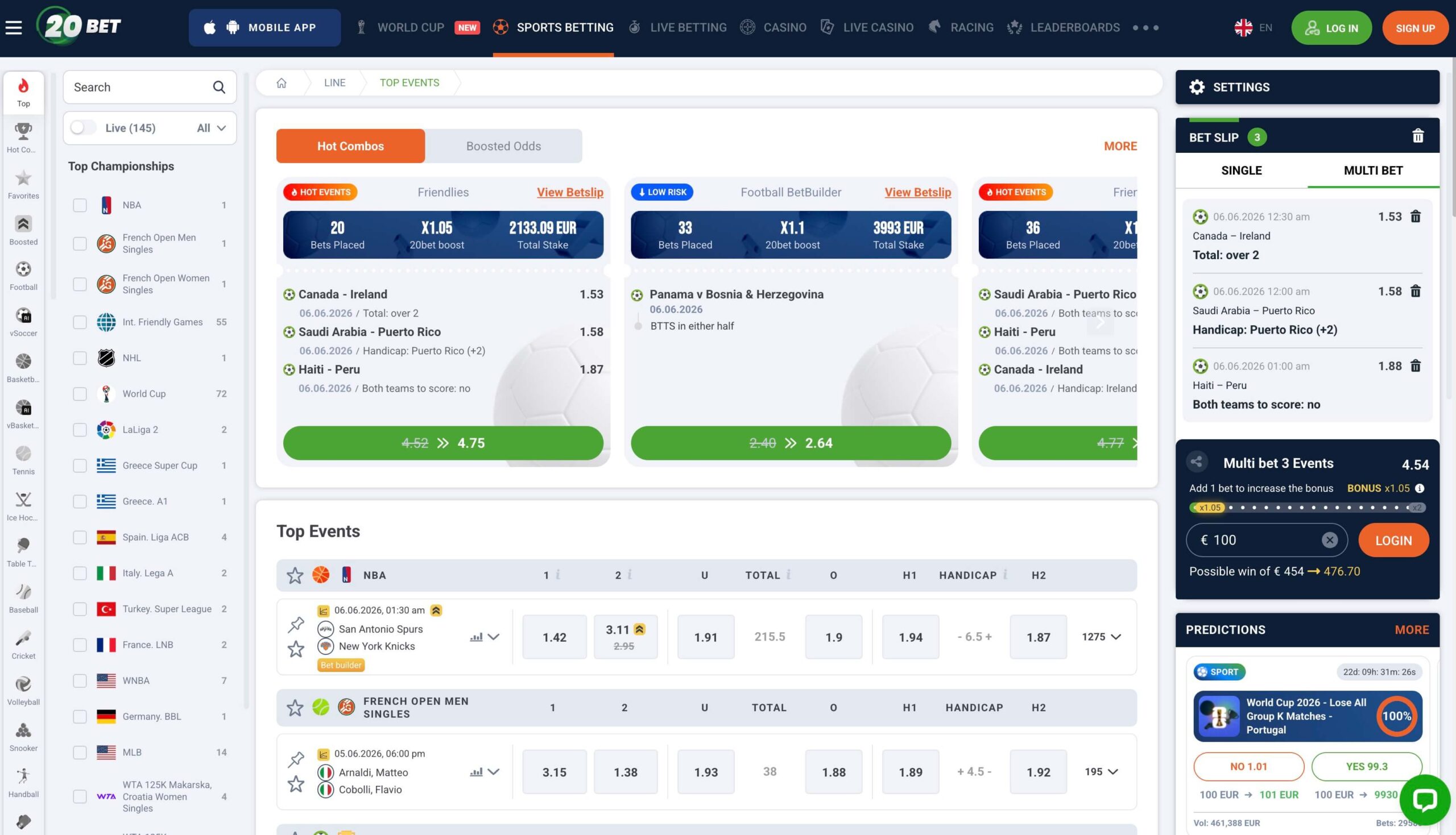Check the WNBA championship checkbox
The height and width of the screenshot is (835, 1456).
(80, 681)
